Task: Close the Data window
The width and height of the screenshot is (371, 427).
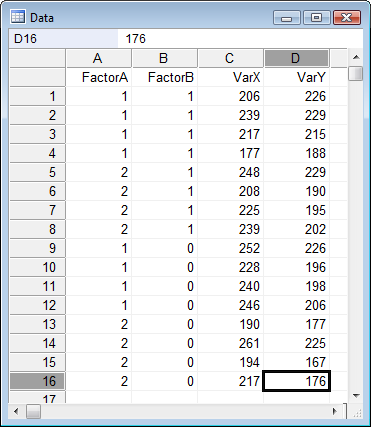Action: coord(347,17)
